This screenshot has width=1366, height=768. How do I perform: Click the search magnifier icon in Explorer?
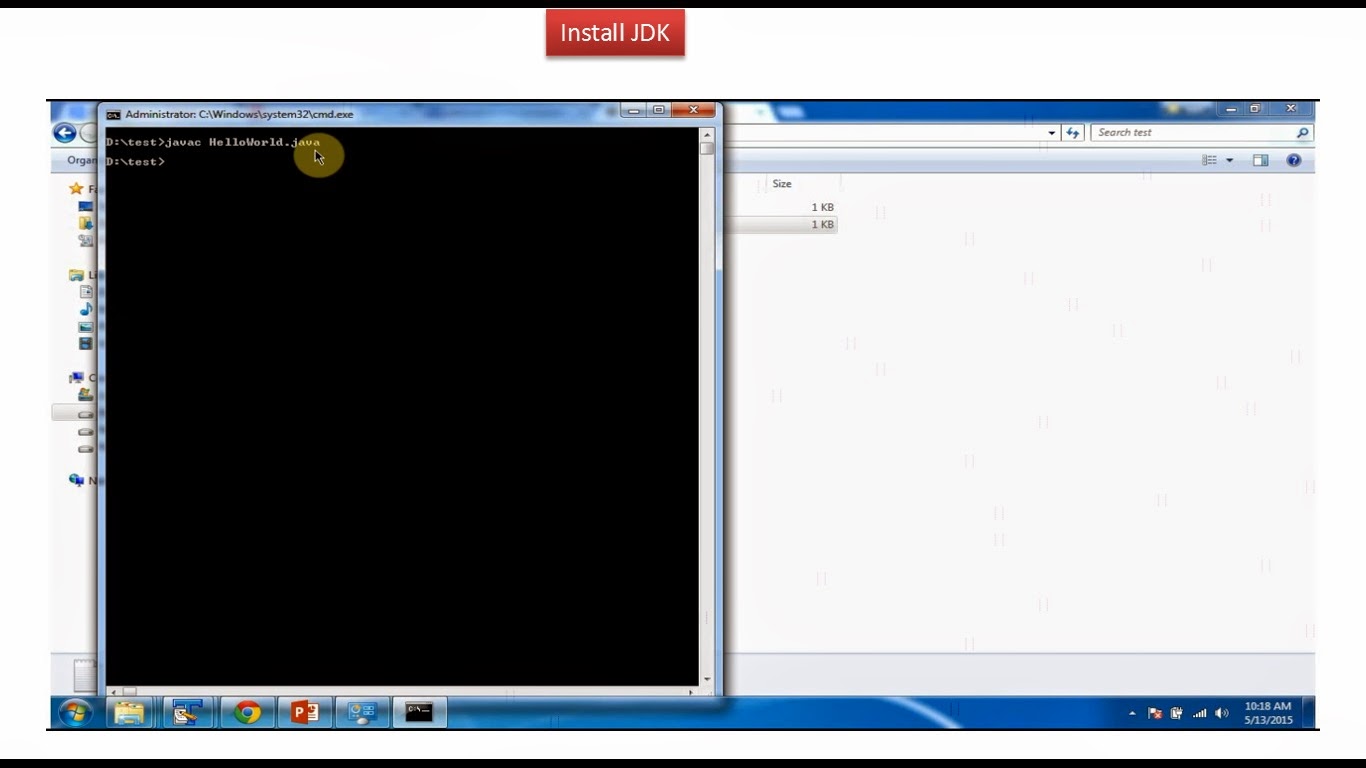[x=1302, y=132]
